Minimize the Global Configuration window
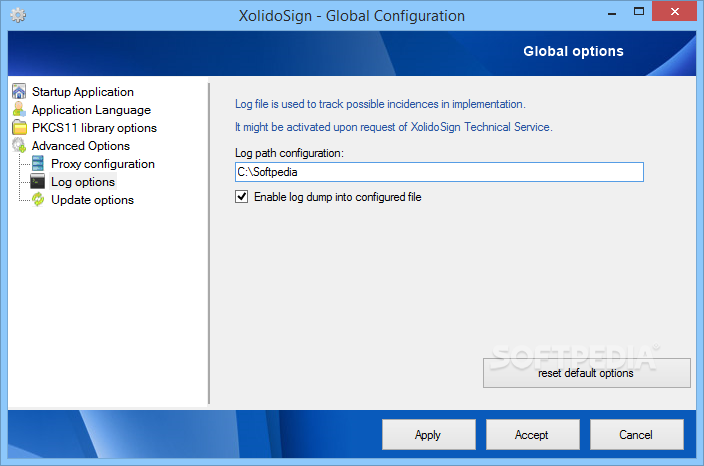Screen dimensions: 704x466 tap(612, 13)
